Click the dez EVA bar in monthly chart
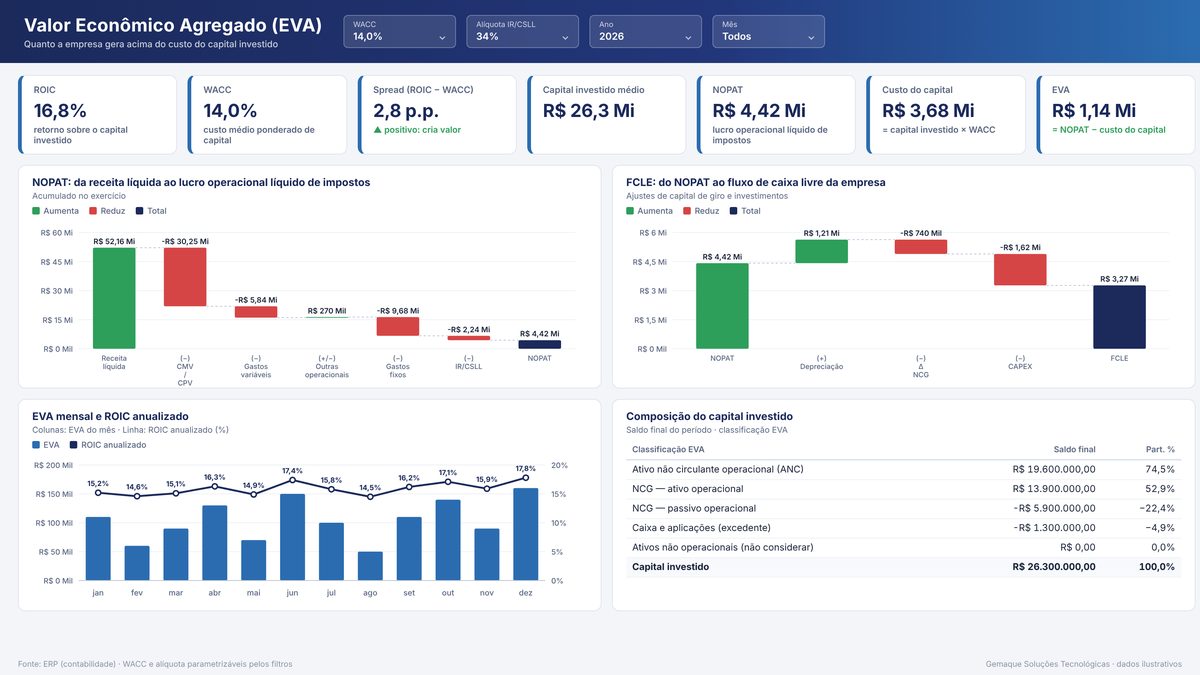This screenshot has width=1200, height=675. (526, 534)
